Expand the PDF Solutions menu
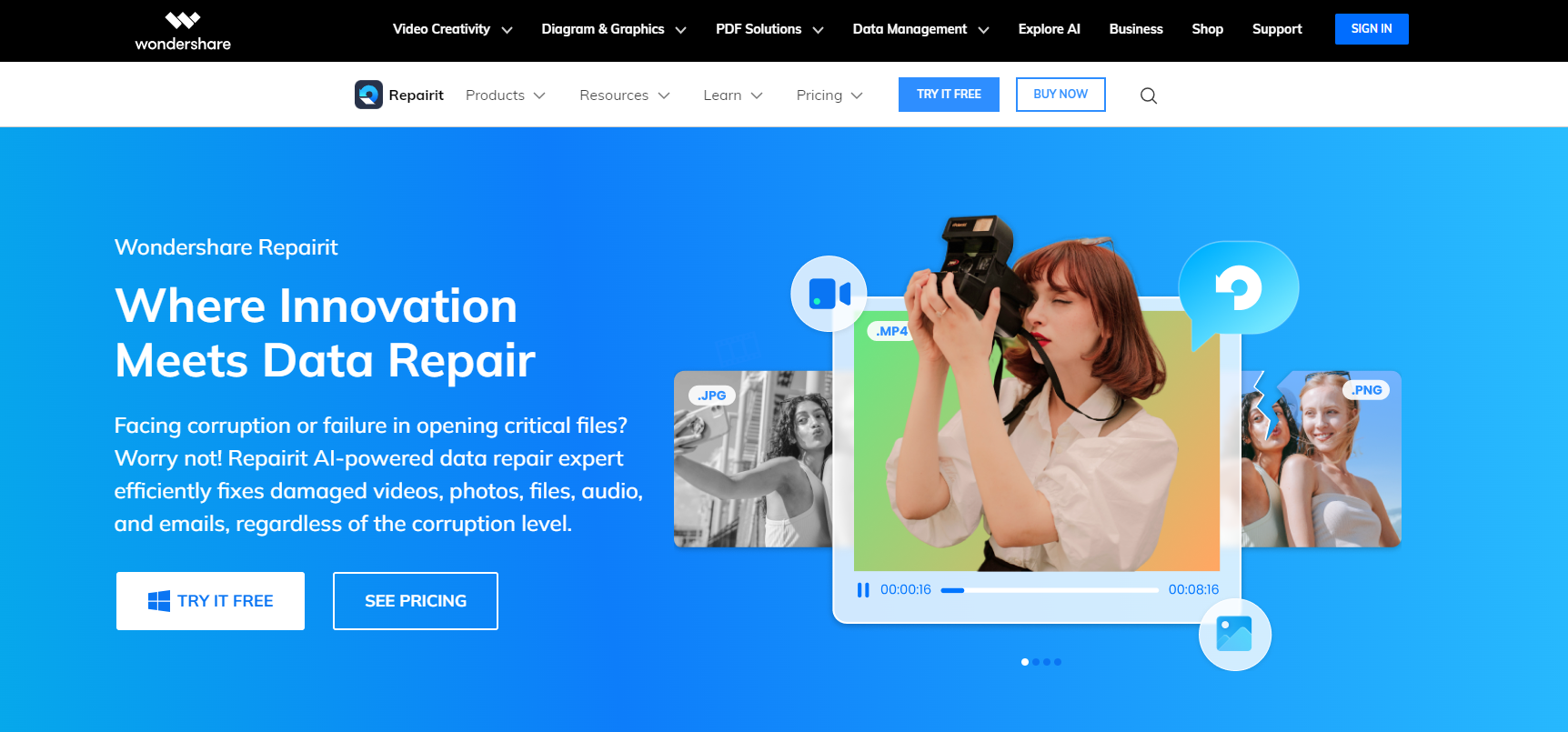The height and width of the screenshot is (732, 1568). pyautogui.click(x=769, y=29)
